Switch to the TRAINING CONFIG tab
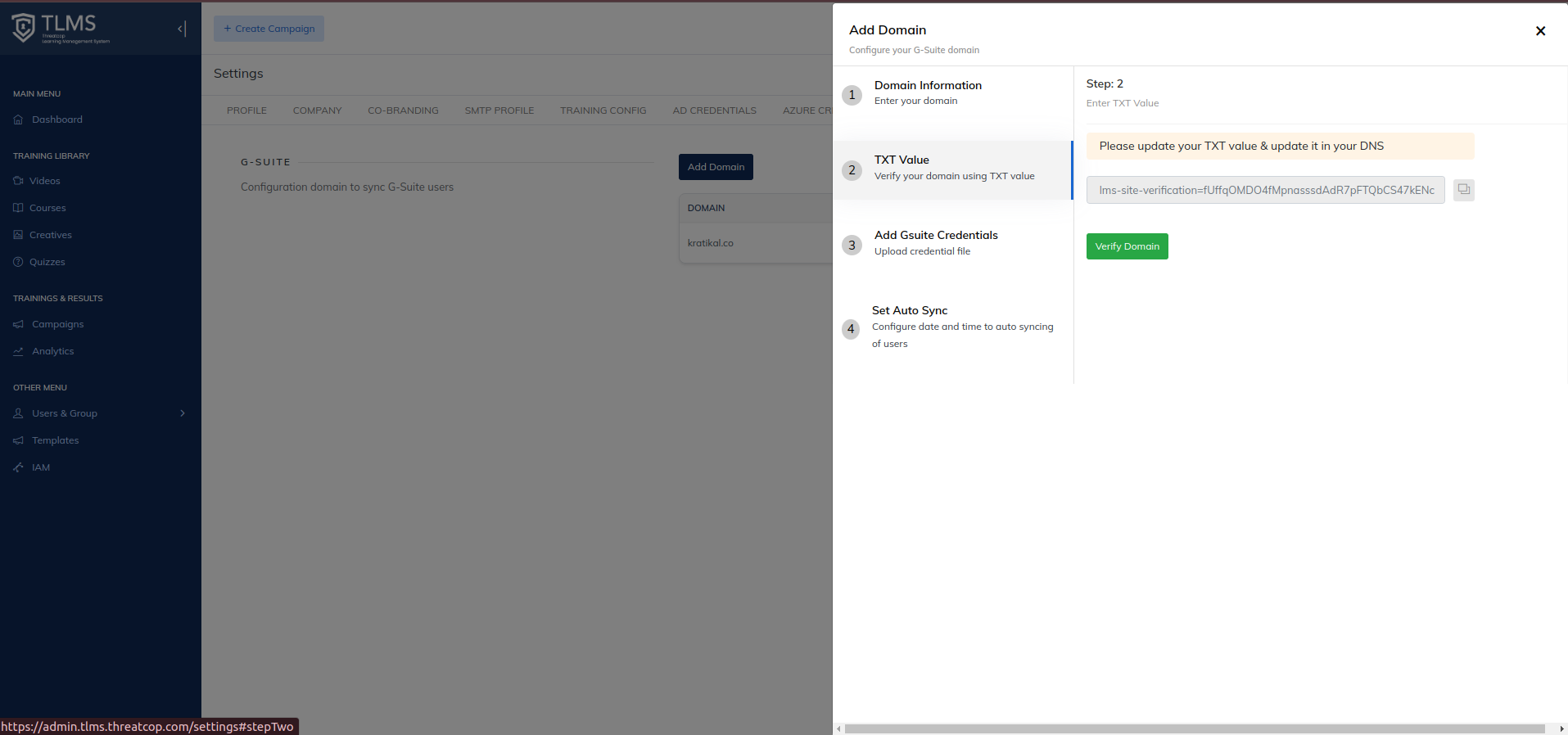The image size is (1568, 735). [603, 110]
